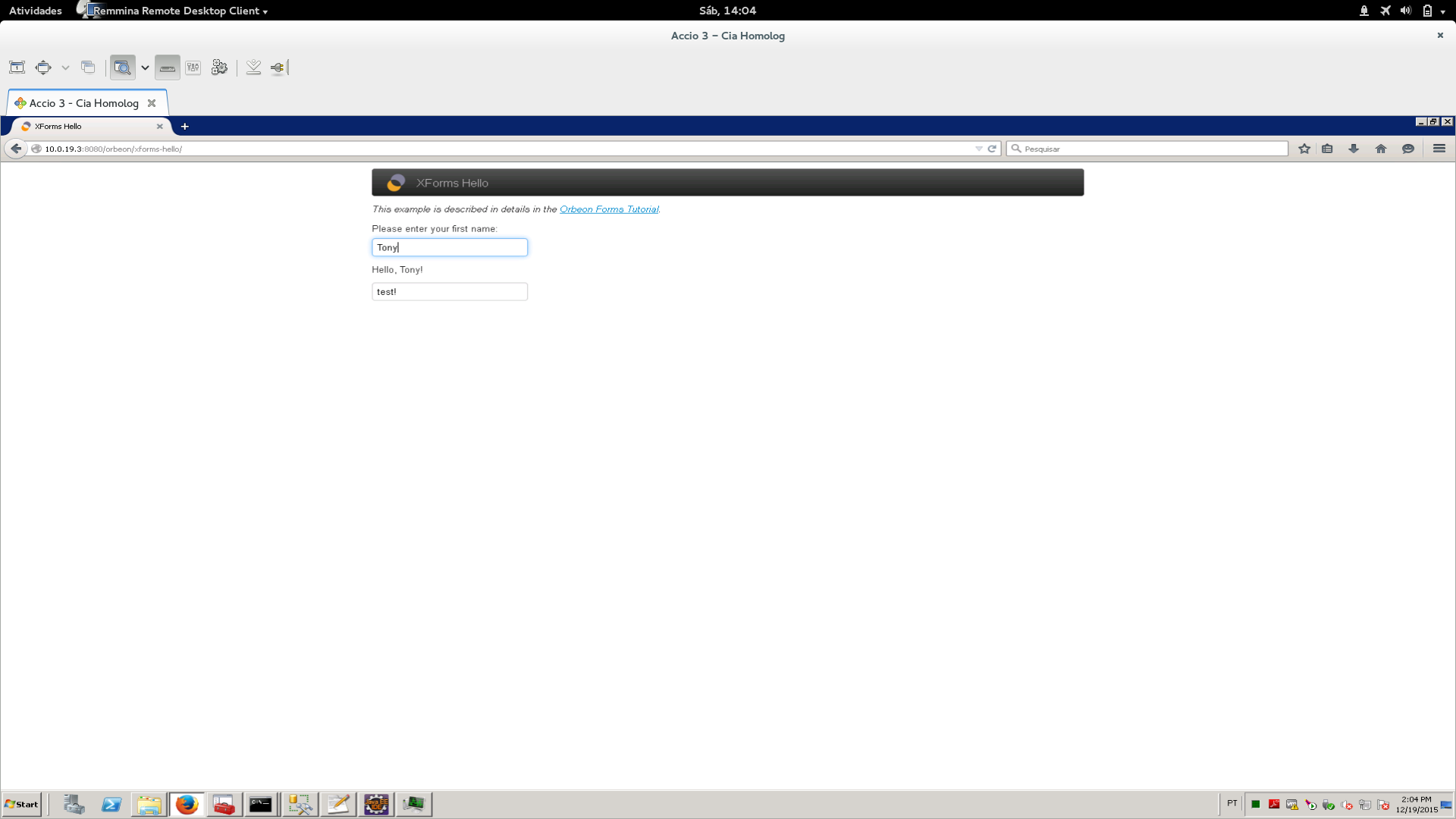The image size is (1456, 819).
Task: Open the Orbeon Forms Tutorial link
Action: click(x=608, y=209)
